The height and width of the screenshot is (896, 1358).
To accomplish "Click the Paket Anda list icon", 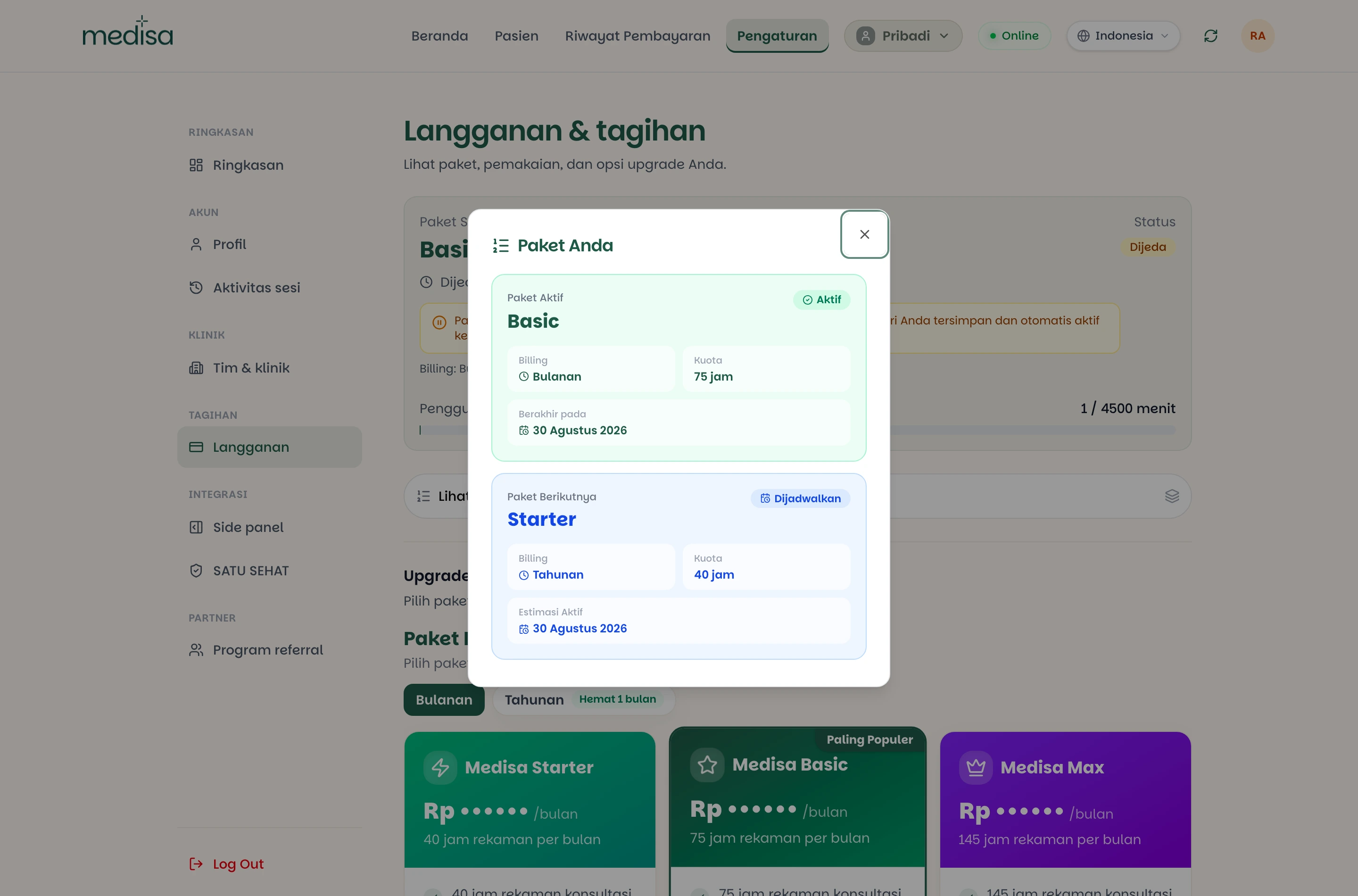I will click(x=500, y=246).
